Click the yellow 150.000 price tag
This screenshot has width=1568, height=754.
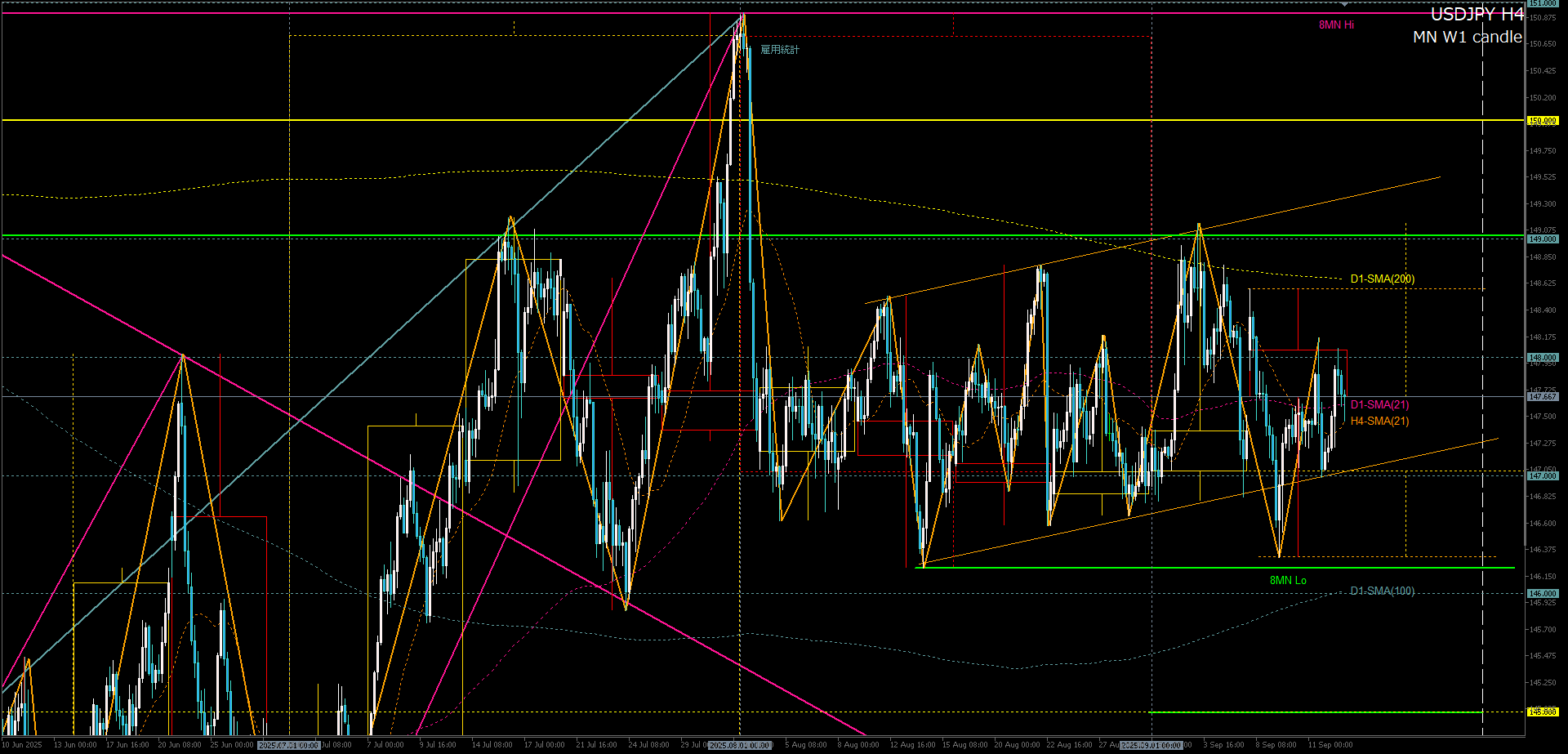point(1542,121)
